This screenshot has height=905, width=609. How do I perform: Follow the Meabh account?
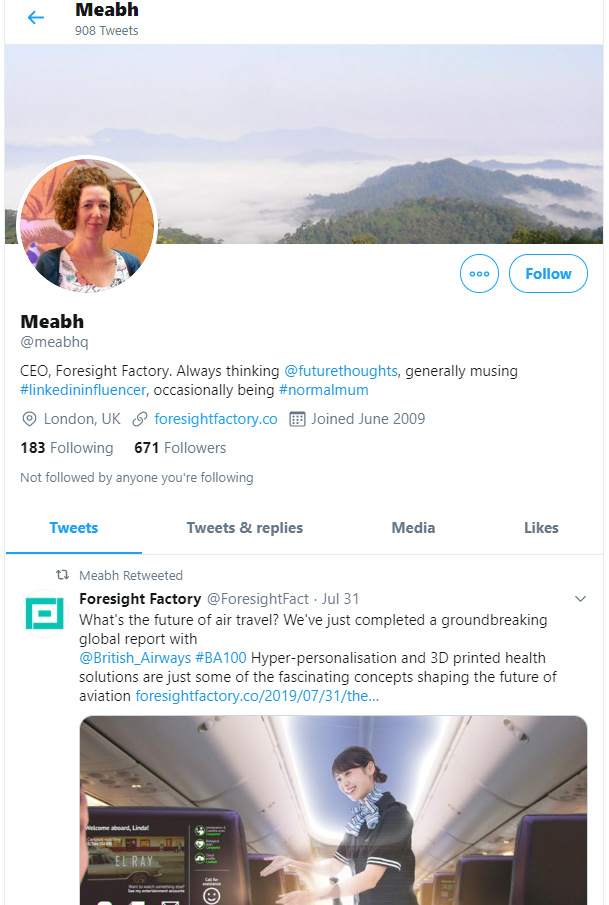(x=548, y=274)
